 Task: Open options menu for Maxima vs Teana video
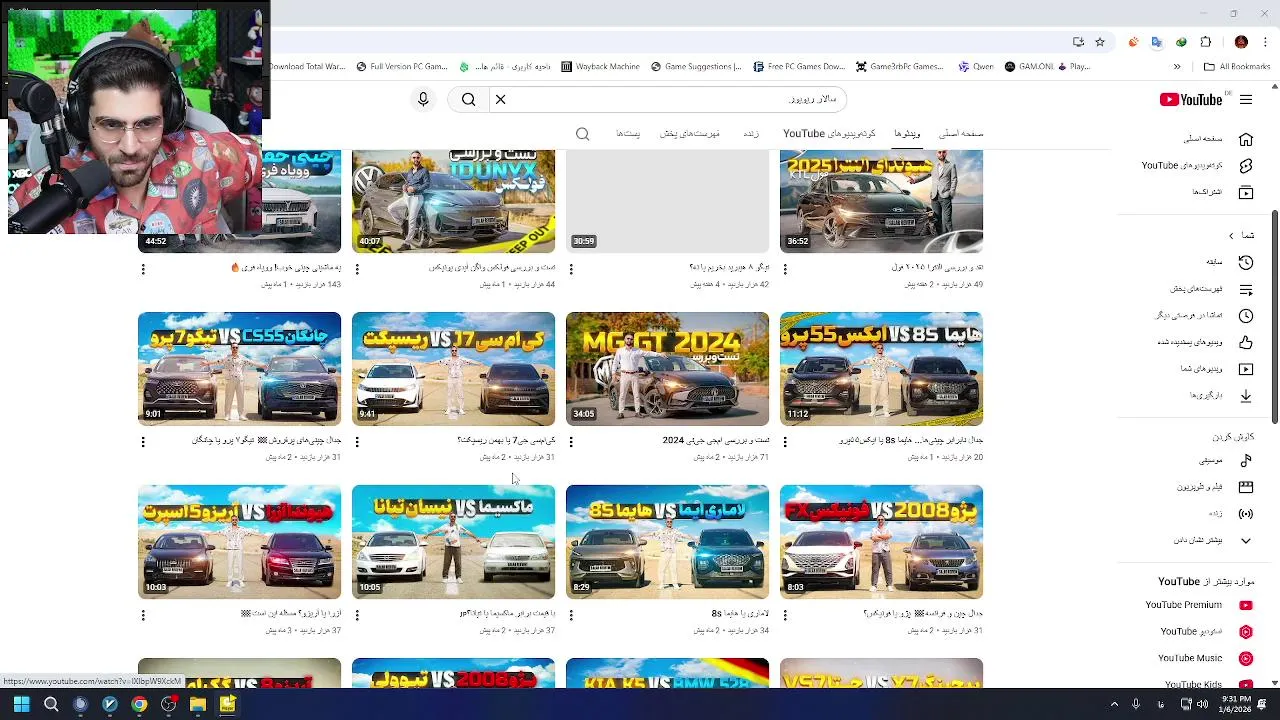(357, 615)
